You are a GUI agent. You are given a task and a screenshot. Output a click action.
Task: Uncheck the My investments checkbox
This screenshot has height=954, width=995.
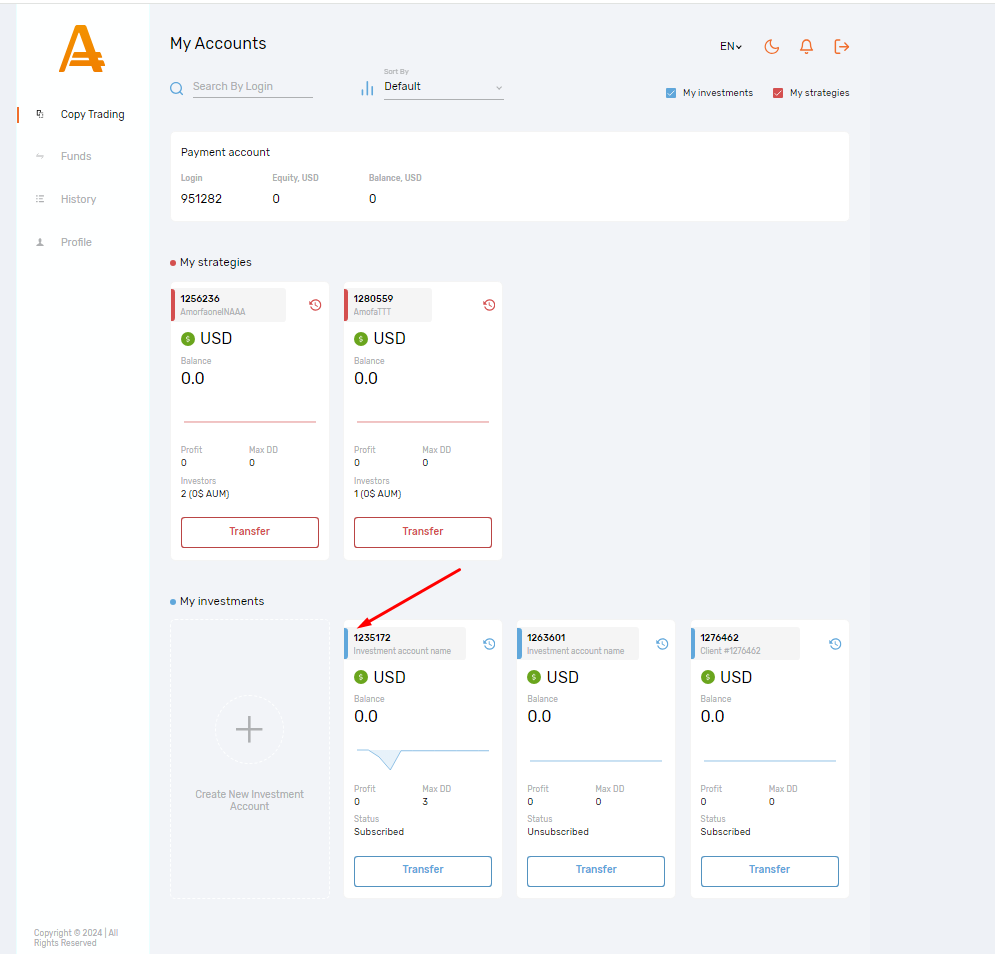coord(671,93)
